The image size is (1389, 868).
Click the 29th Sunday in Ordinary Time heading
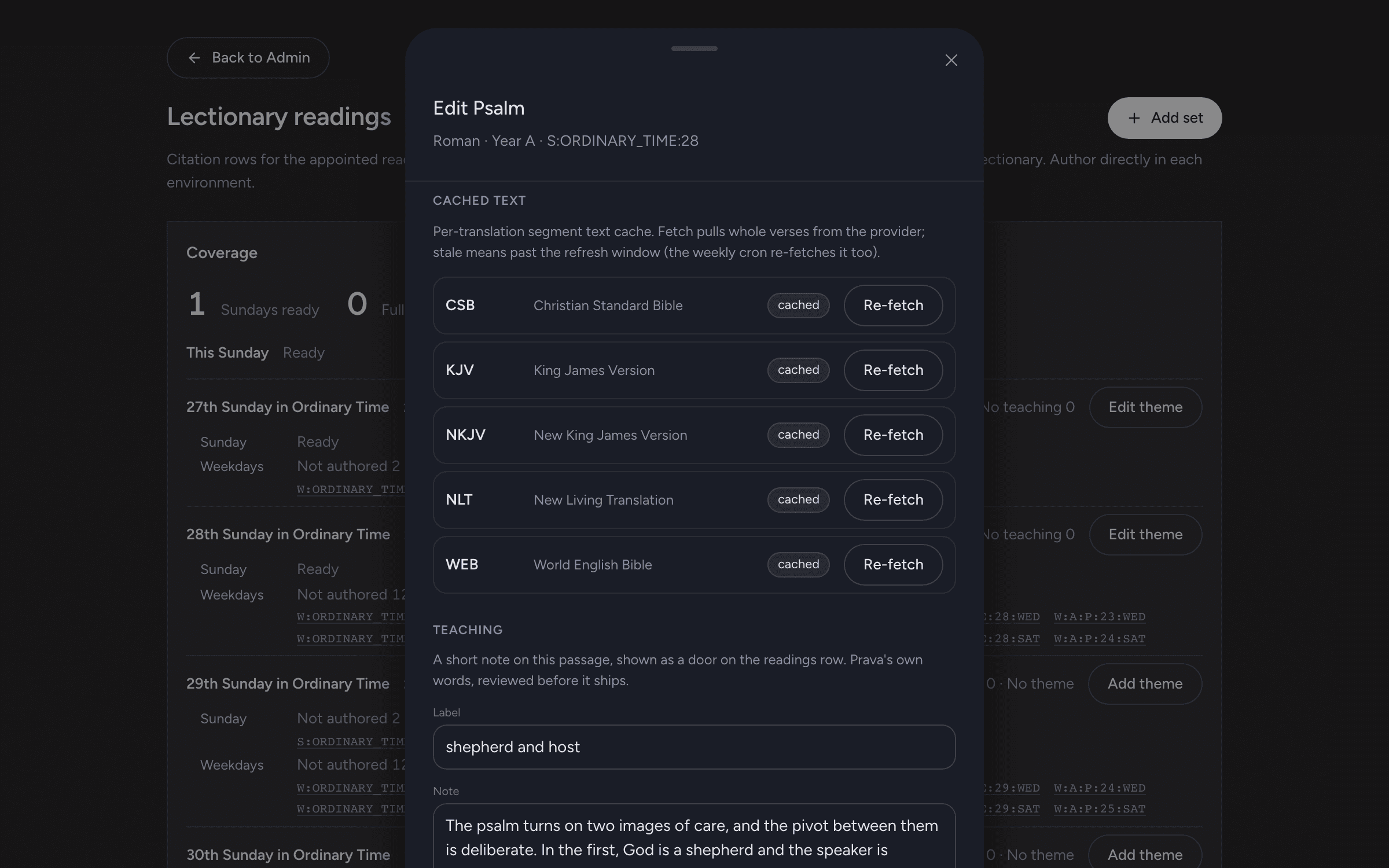tap(288, 684)
